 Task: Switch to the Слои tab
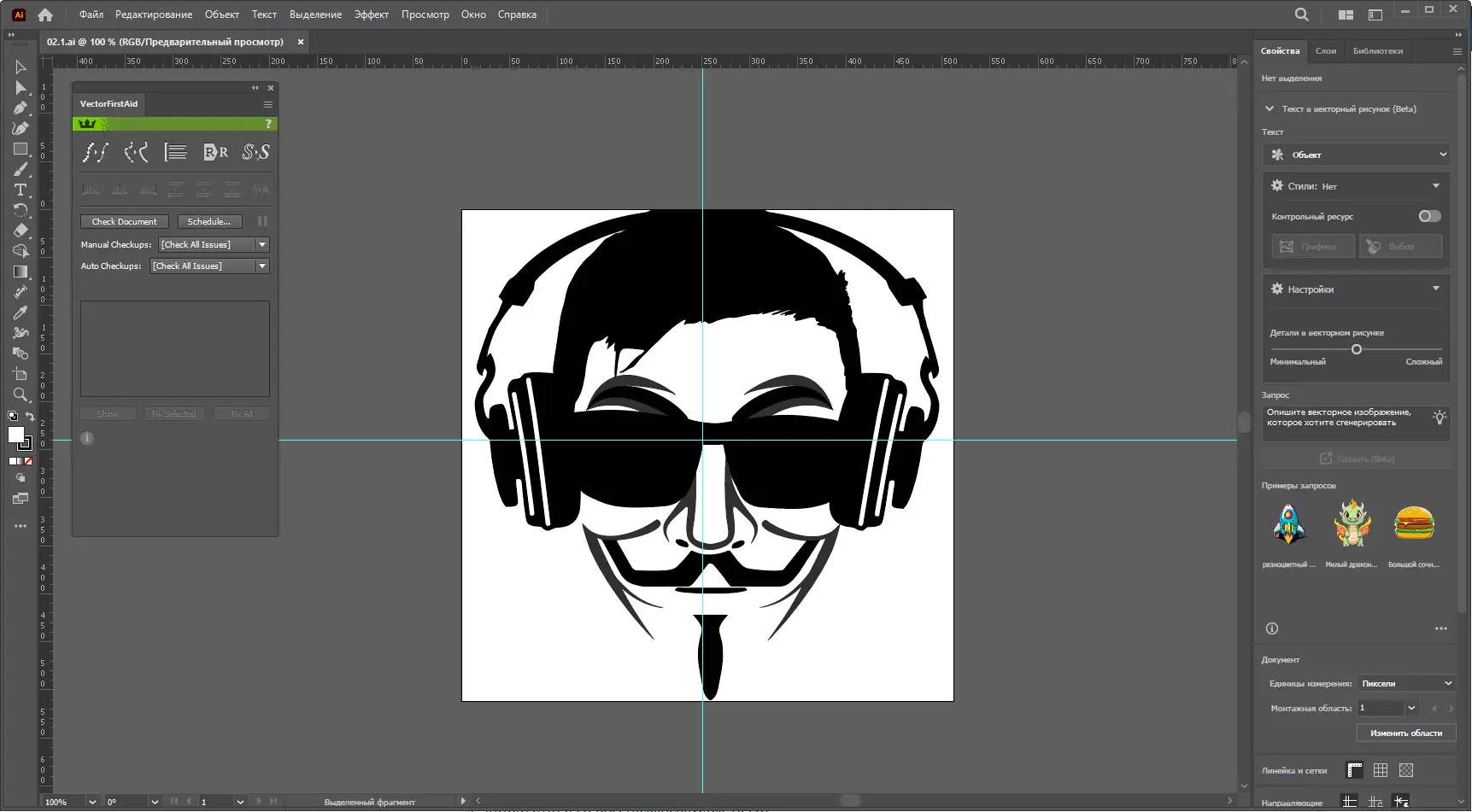(x=1326, y=51)
